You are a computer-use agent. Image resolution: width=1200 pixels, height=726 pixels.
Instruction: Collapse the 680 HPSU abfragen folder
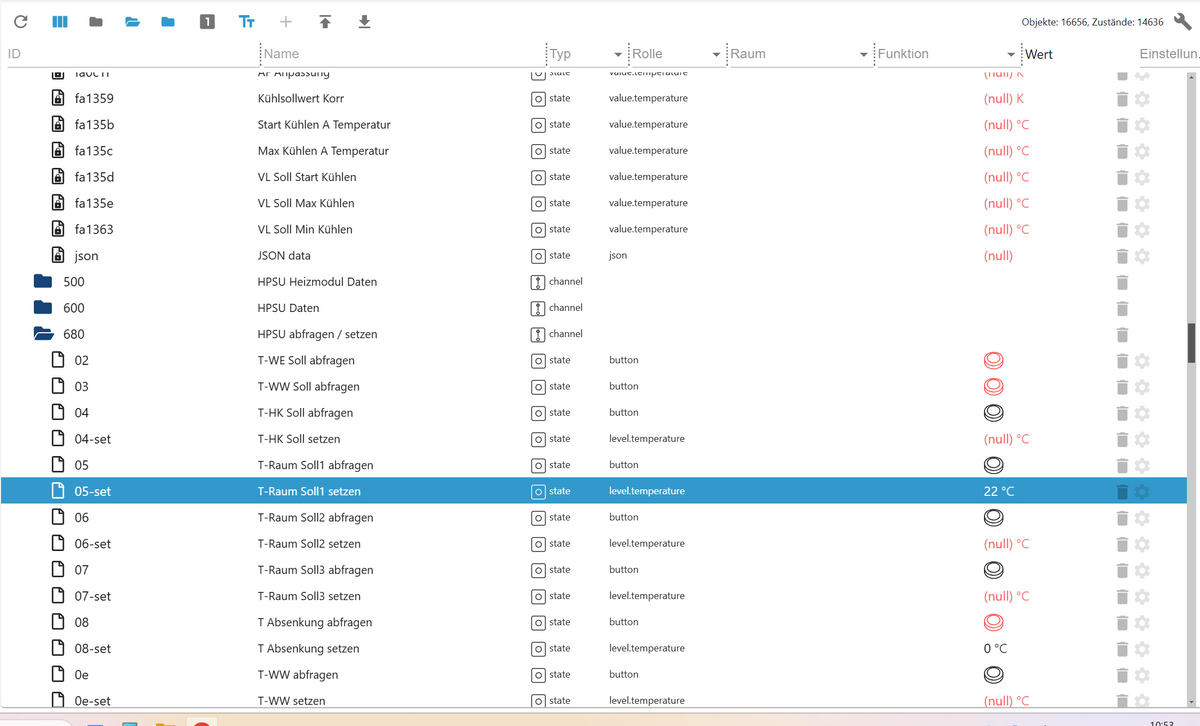[43, 334]
